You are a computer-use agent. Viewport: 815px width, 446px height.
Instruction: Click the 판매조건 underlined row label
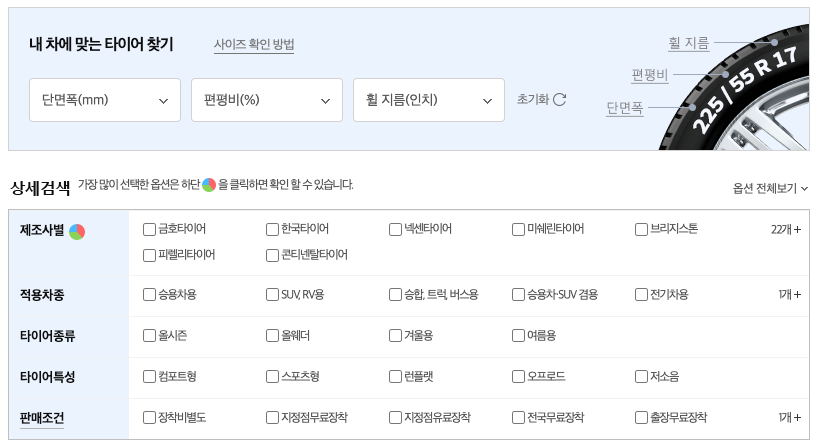coord(42,418)
